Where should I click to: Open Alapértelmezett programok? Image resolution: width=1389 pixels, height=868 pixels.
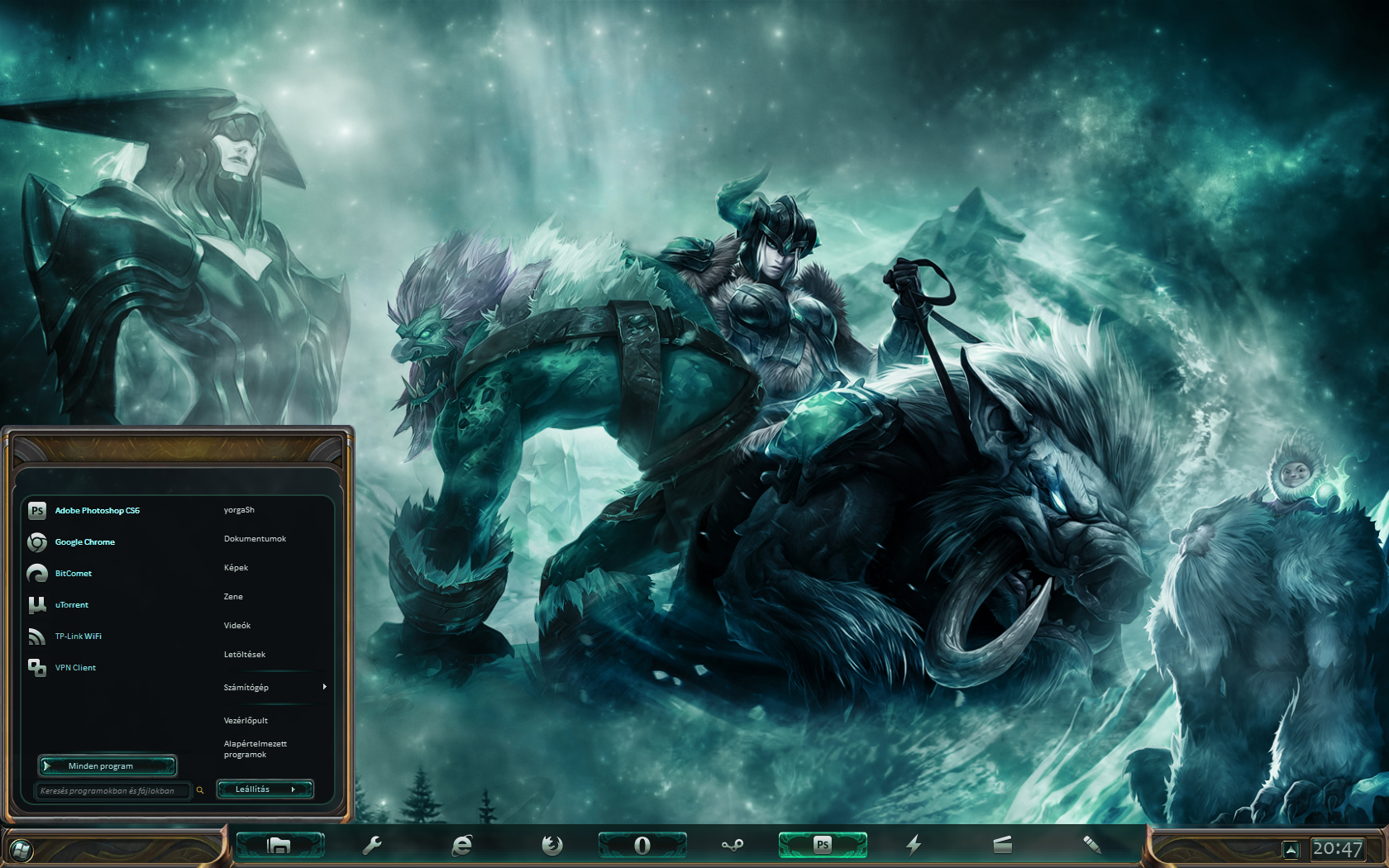(255, 749)
